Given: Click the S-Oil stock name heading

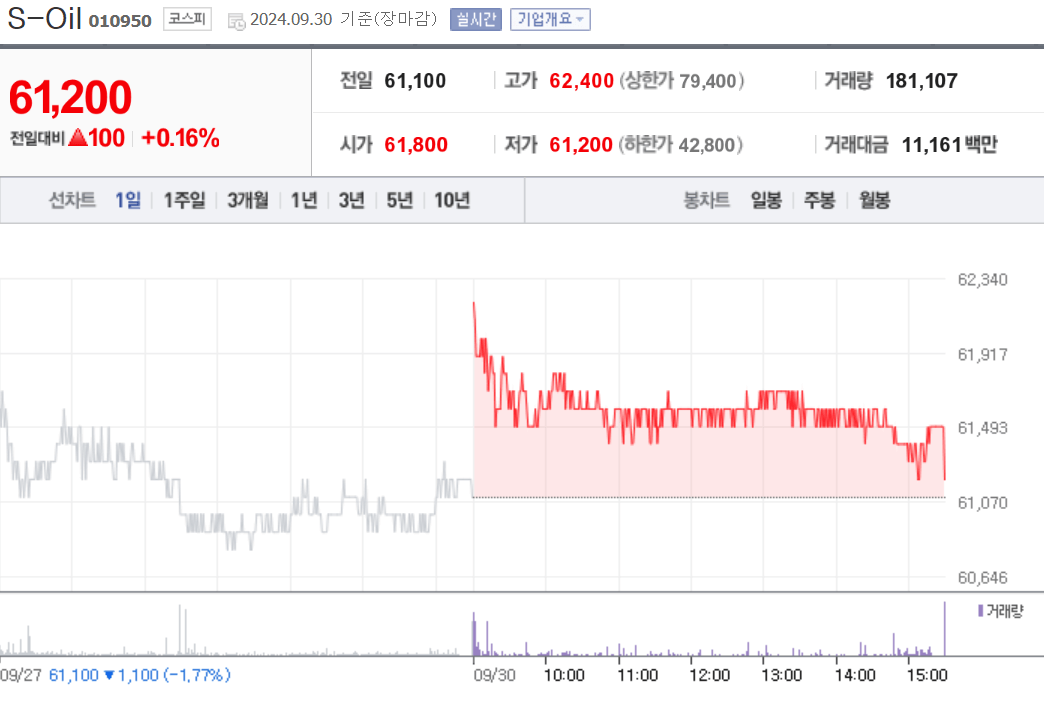Looking at the screenshot, I should (45, 18).
